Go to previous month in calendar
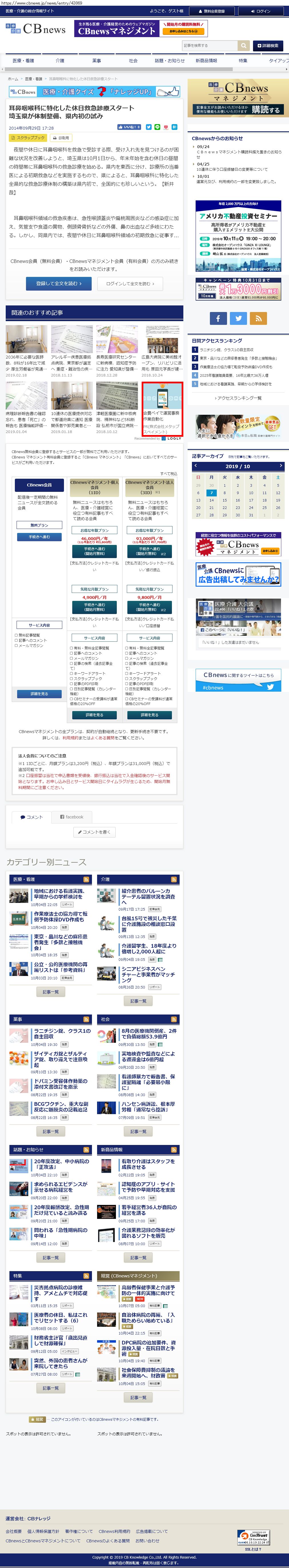 pyautogui.click(x=196, y=466)
